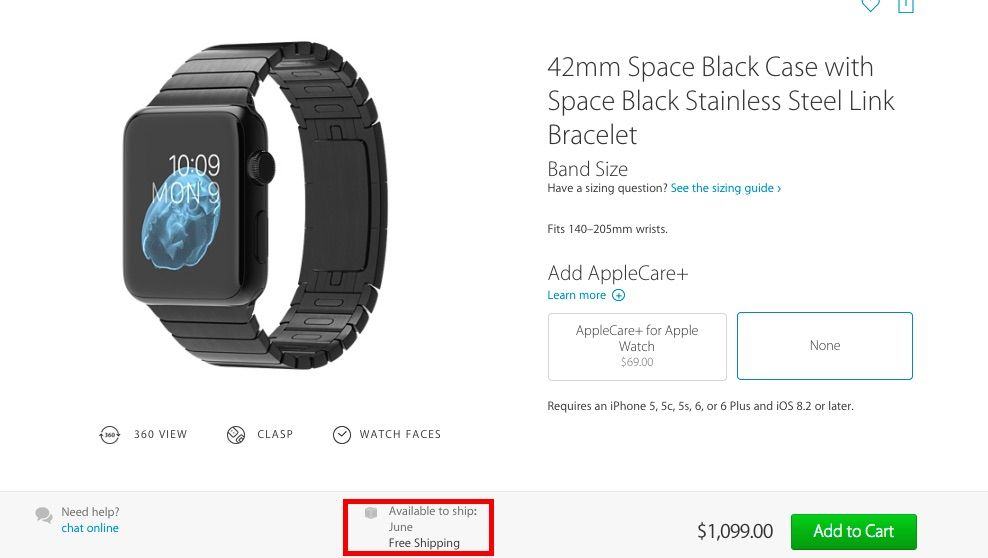Click the Band Size heading
This screenshot has width=988, height=558.
click(x=588, y=169)
